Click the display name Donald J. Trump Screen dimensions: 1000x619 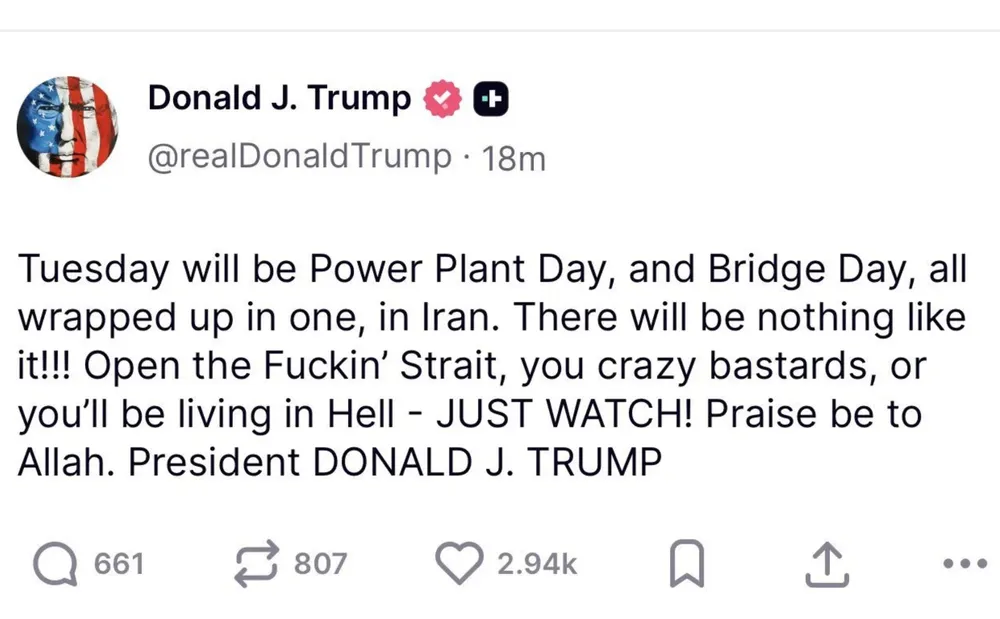click(279, 99)
